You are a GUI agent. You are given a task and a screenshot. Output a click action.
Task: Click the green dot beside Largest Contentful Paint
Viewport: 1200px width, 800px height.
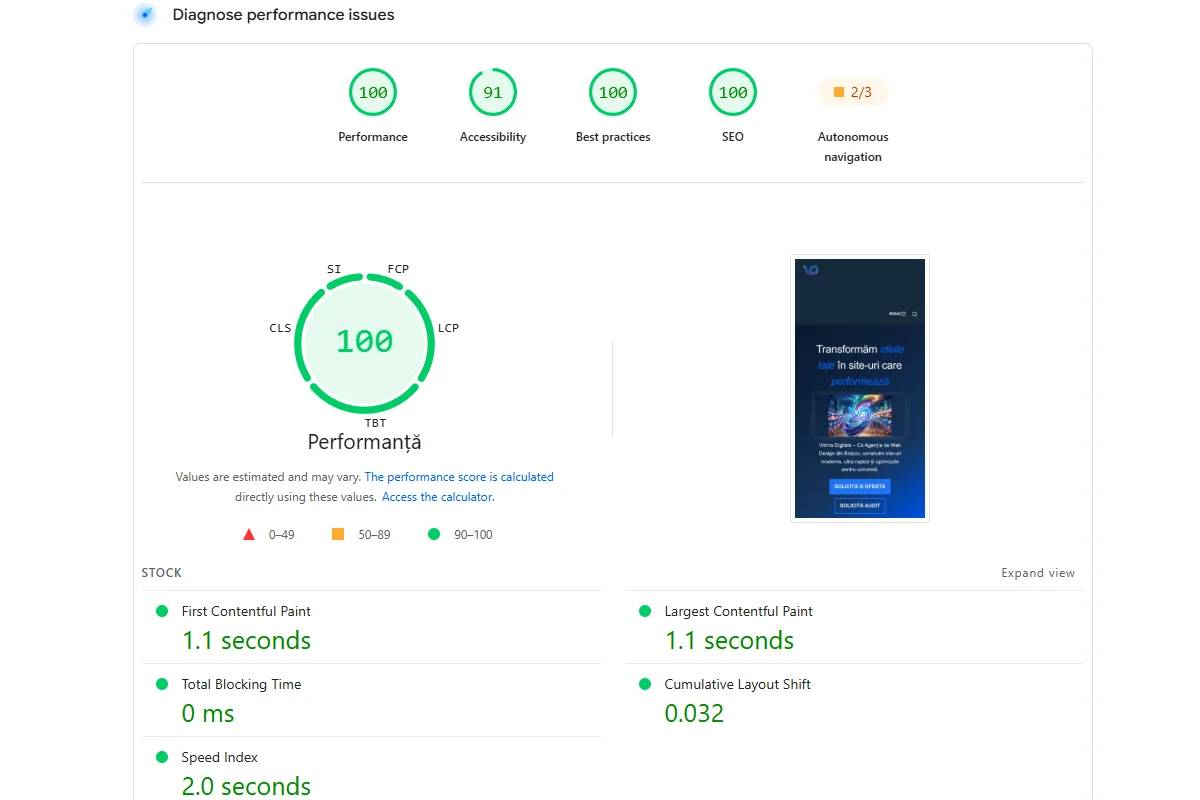645,611
